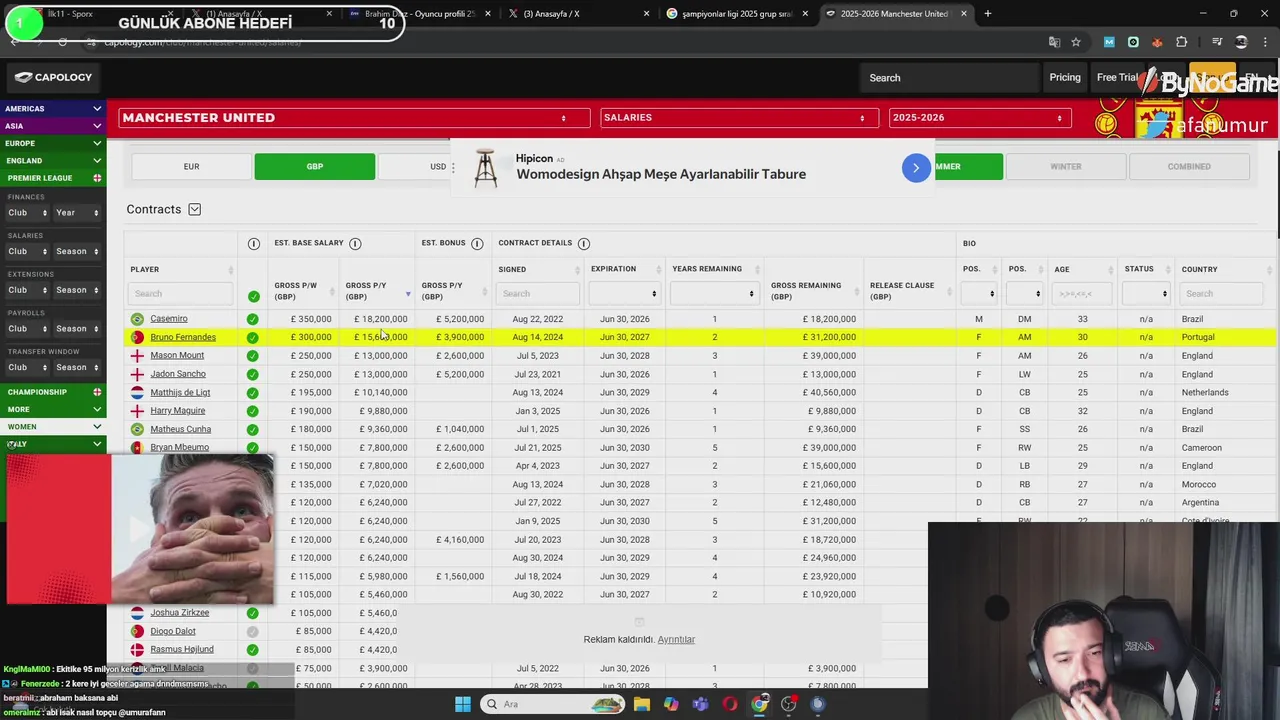The image size is (1280, 720).
Task: Toggle the verified filter checkmark under header
Action: (x=253, y=296)
